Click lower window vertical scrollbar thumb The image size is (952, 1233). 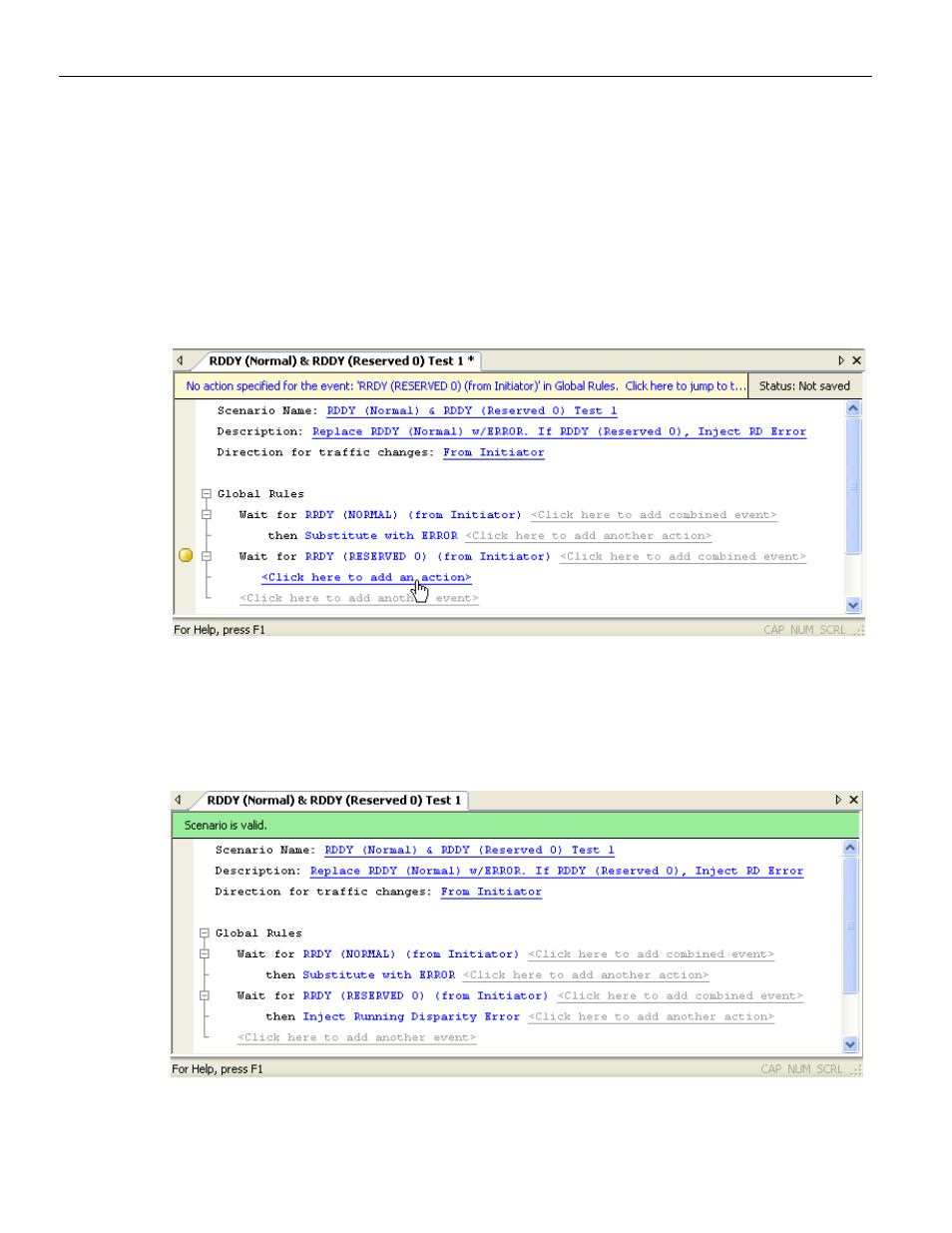coord(850,925)
